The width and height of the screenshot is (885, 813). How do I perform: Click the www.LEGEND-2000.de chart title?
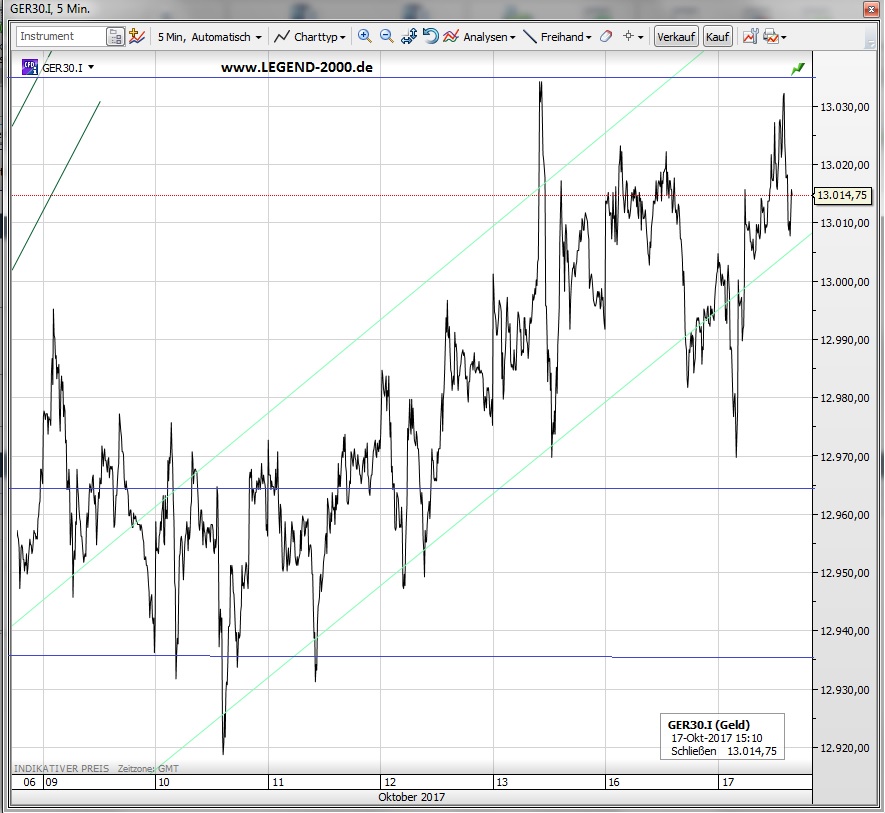[297, 67]
